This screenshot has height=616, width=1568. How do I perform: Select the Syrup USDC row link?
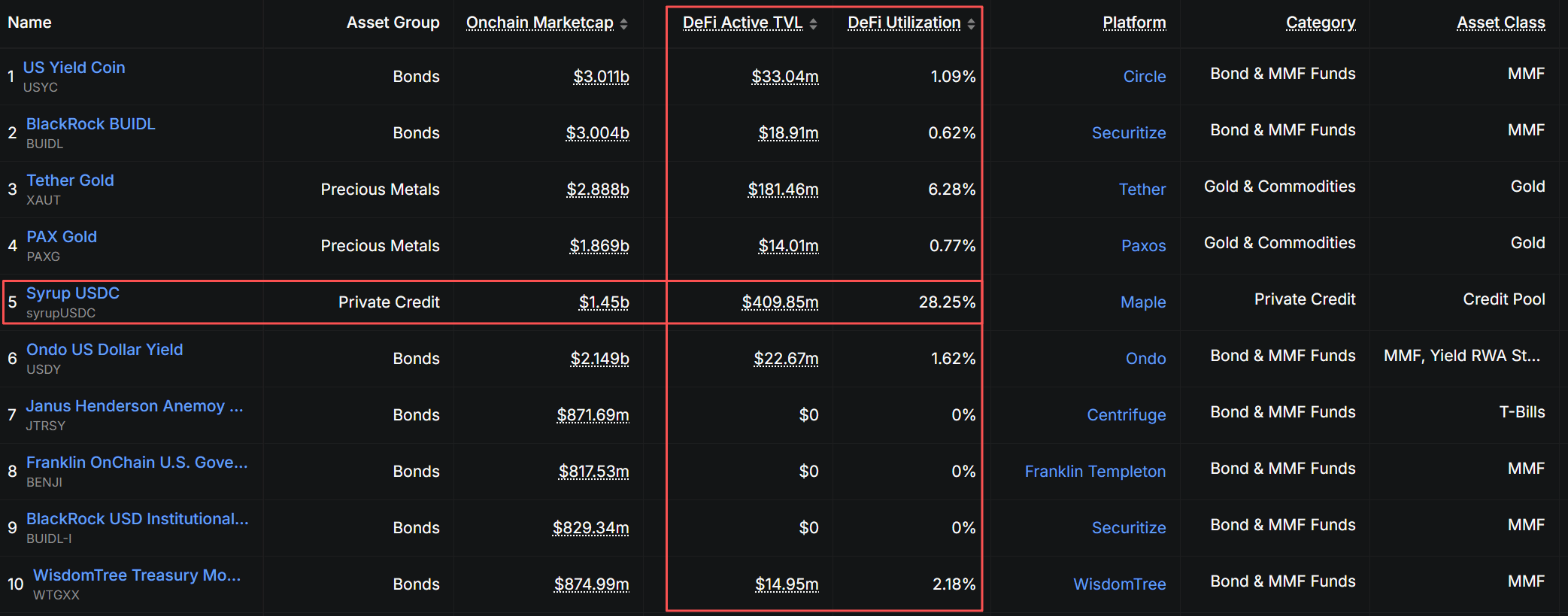point(73,293)
